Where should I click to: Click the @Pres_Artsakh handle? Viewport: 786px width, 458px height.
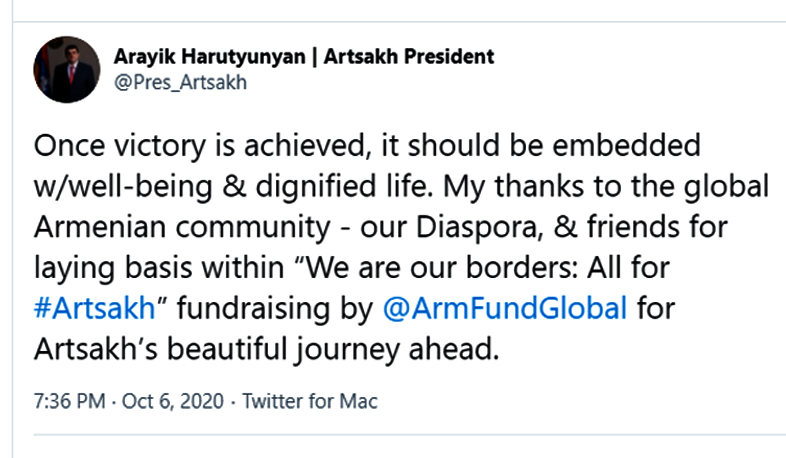(173, 83)
